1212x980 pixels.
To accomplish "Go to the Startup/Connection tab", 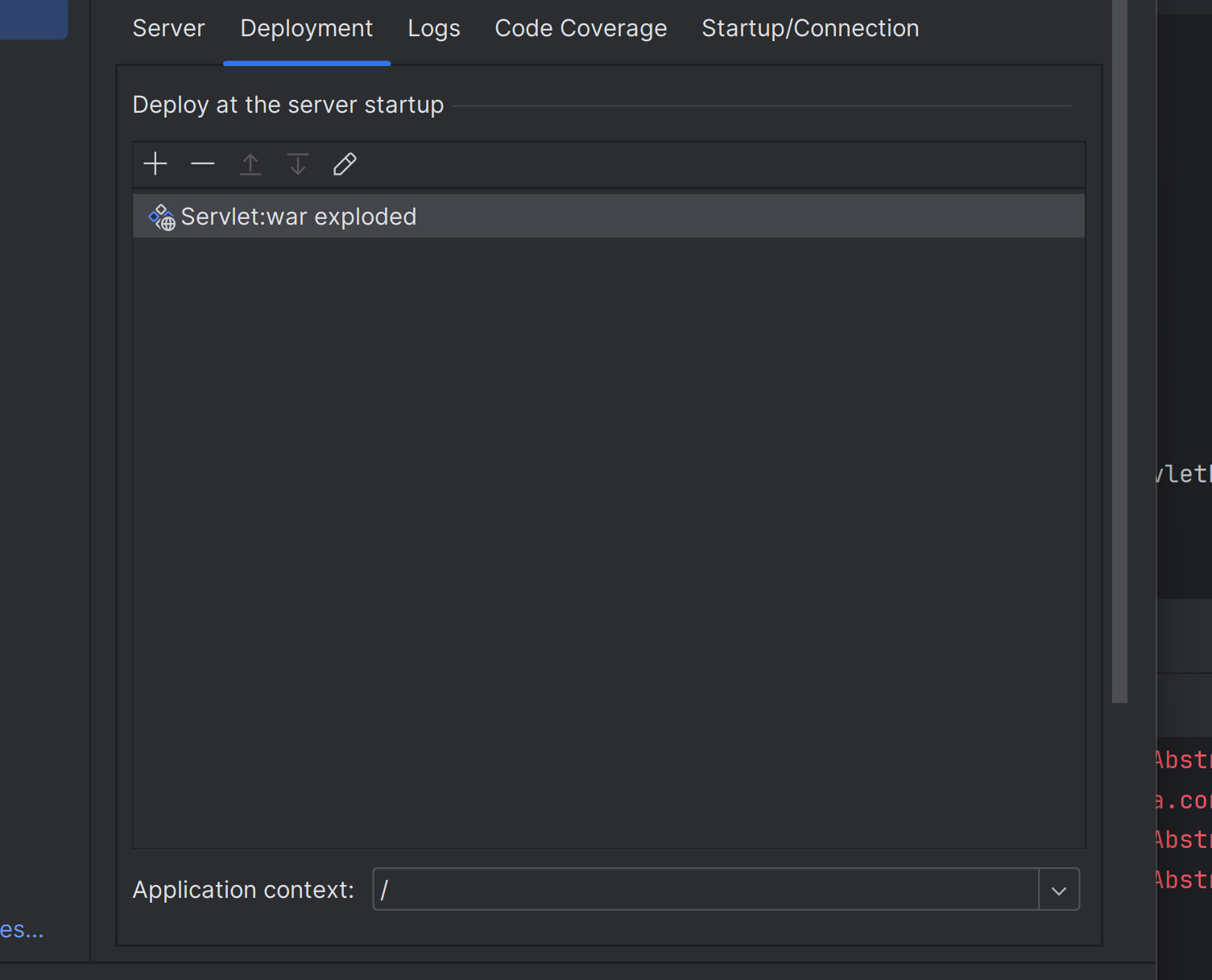I will [x=810, y=28].
